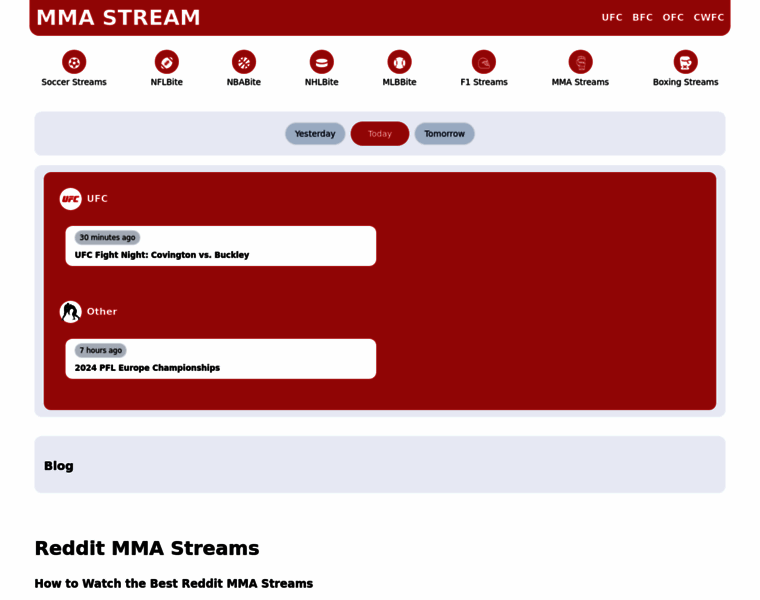Click the UFC section heading text
Image resolution: width=760 pixels, height=600 pixels.
point(97,199)
